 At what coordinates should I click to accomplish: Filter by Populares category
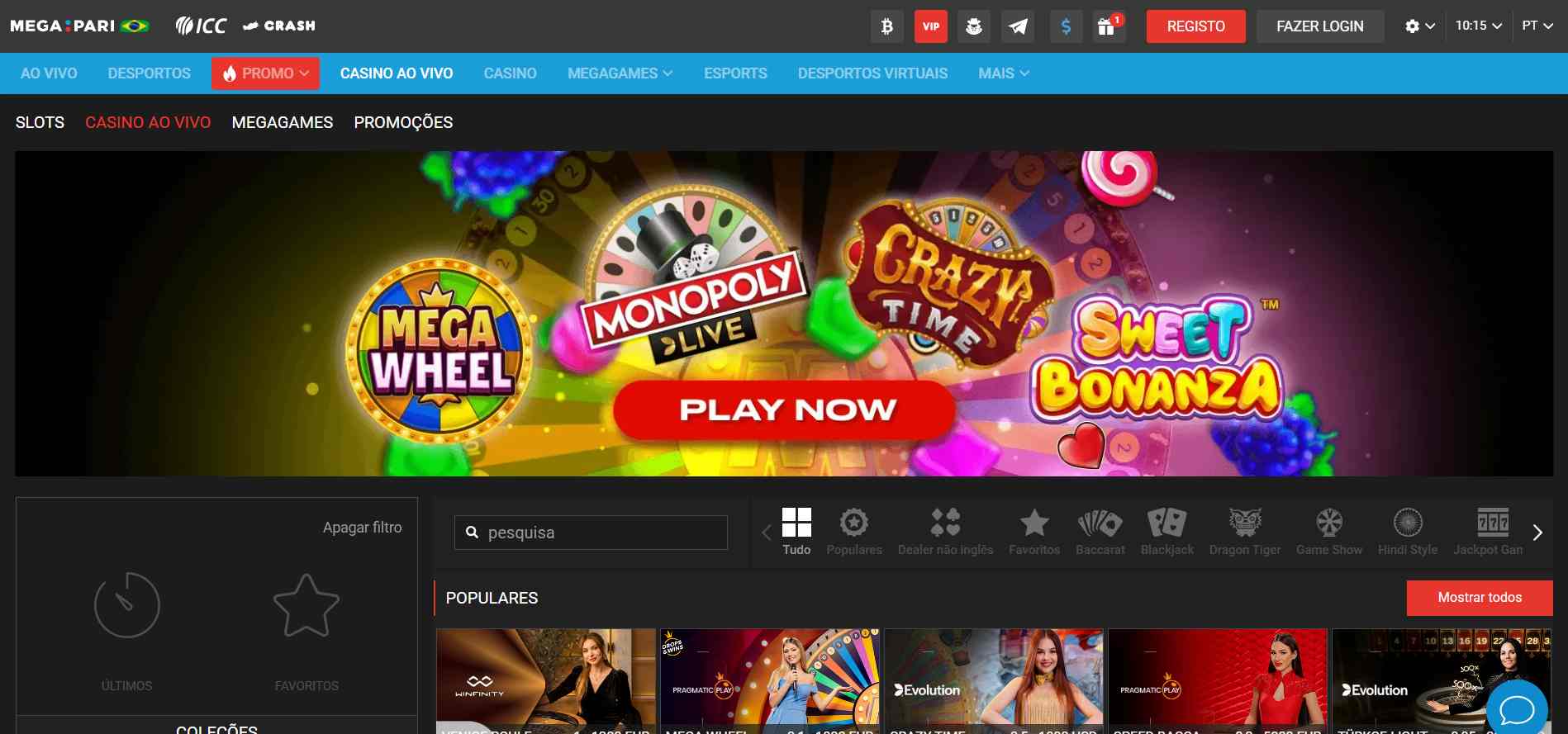coord(854,532)
